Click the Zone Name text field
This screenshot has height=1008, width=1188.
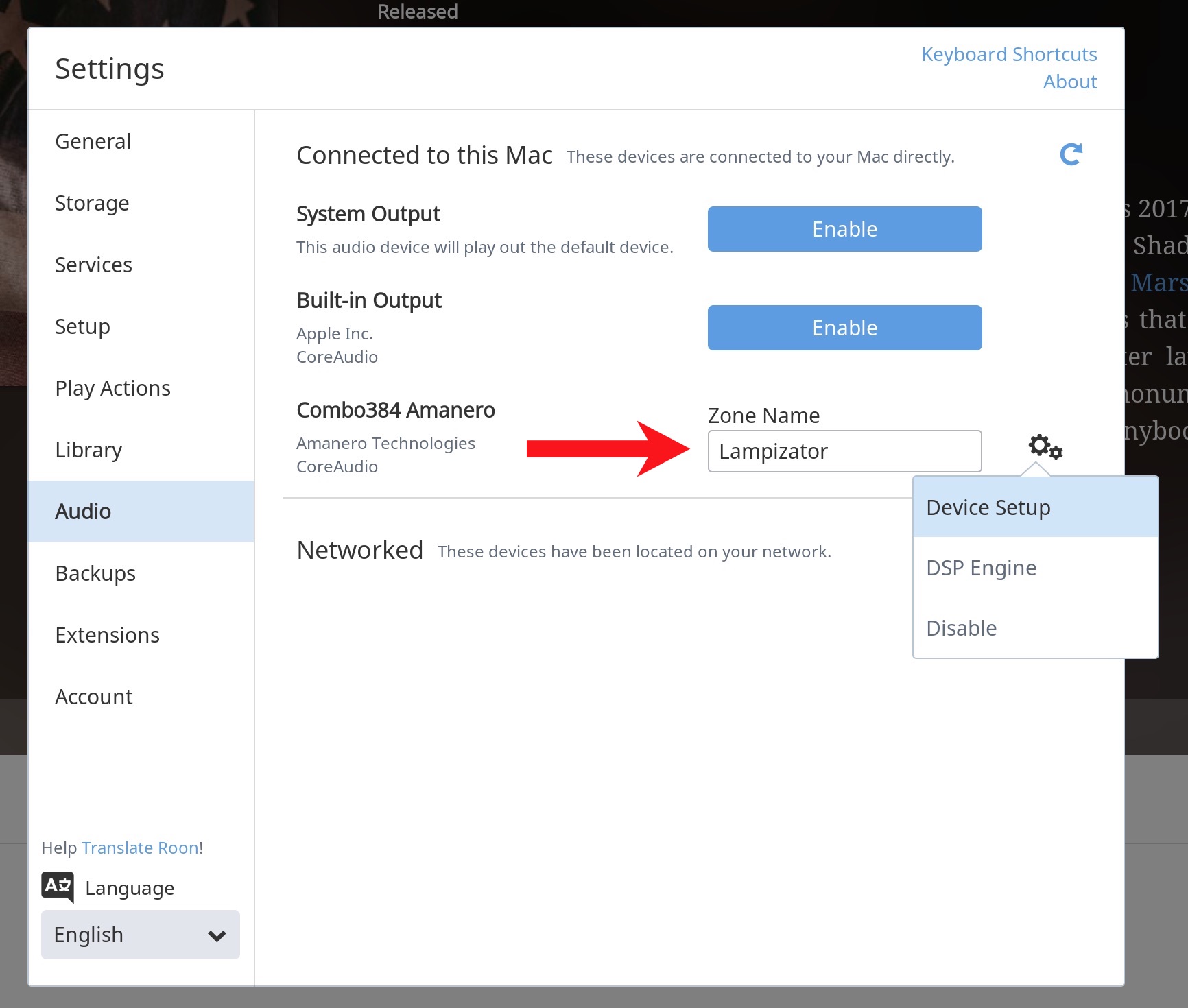tap(844, 451)
